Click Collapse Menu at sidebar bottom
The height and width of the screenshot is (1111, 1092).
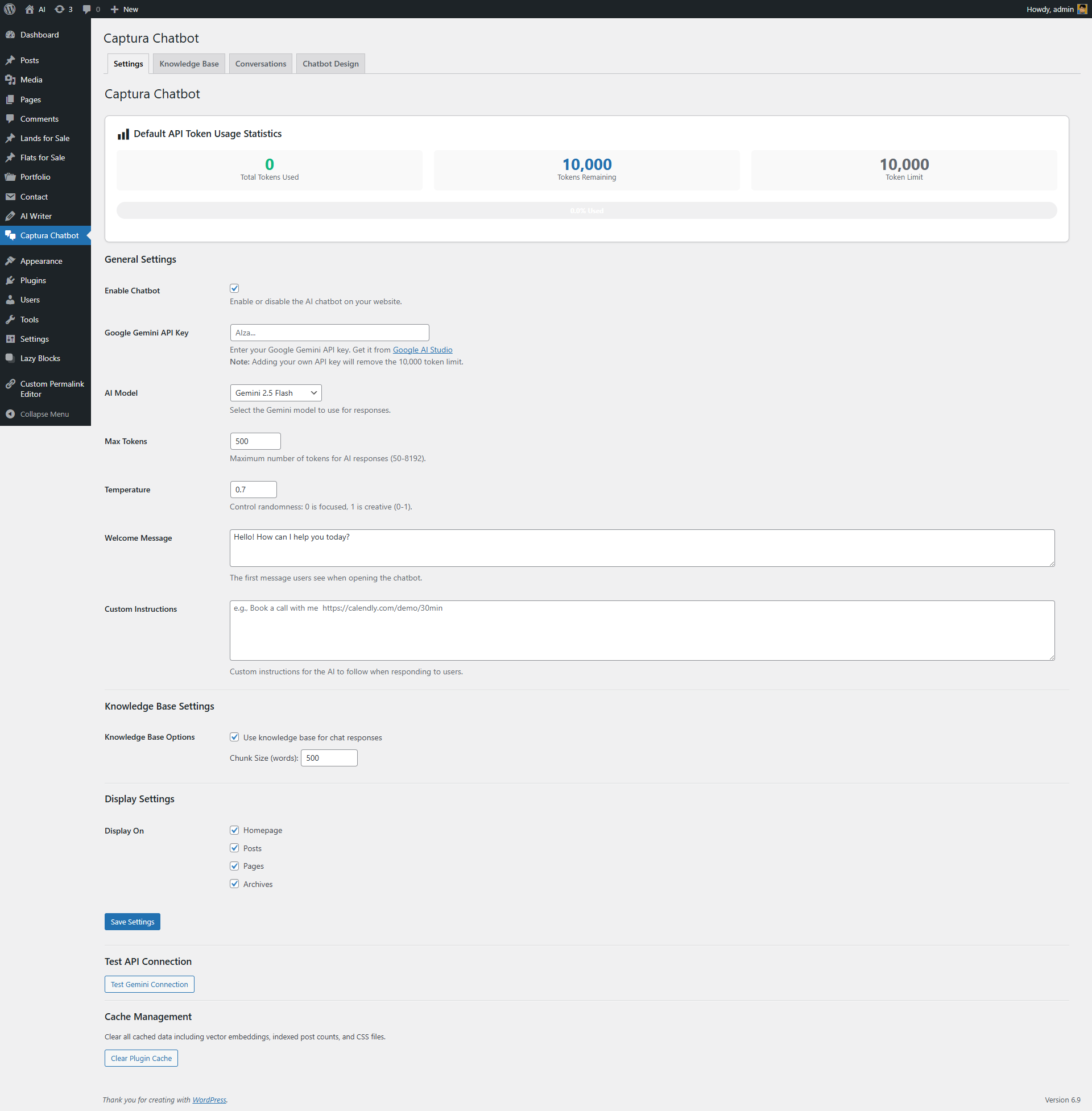pyautogui.click(x=44, y=413)
